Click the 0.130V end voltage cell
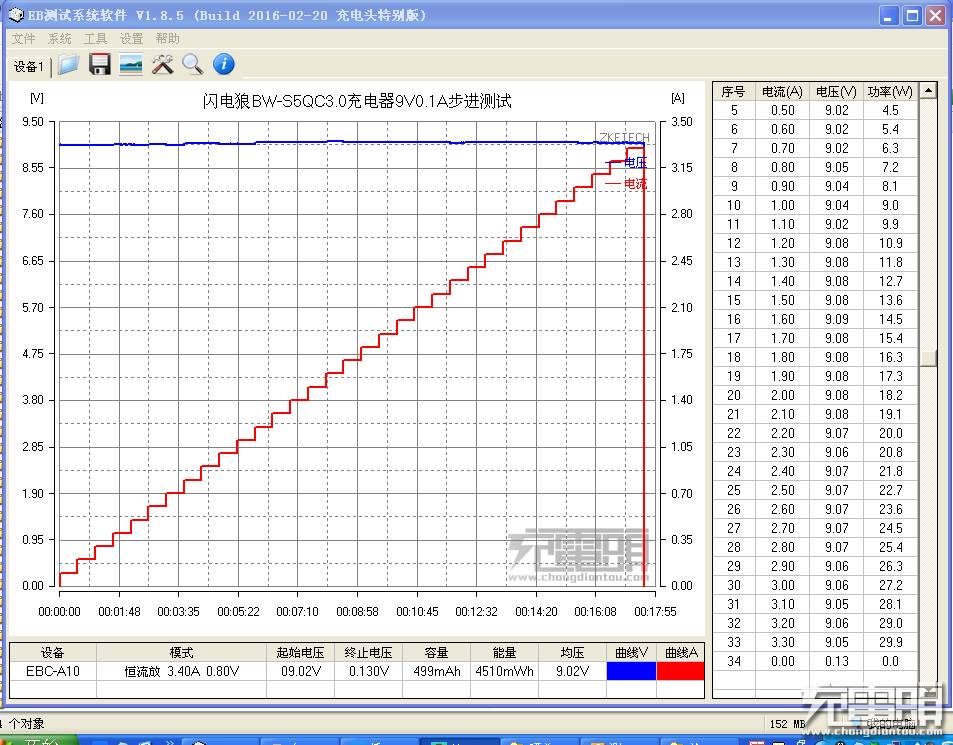This screenshot has width=953, height=745. [x=368, y=671]
